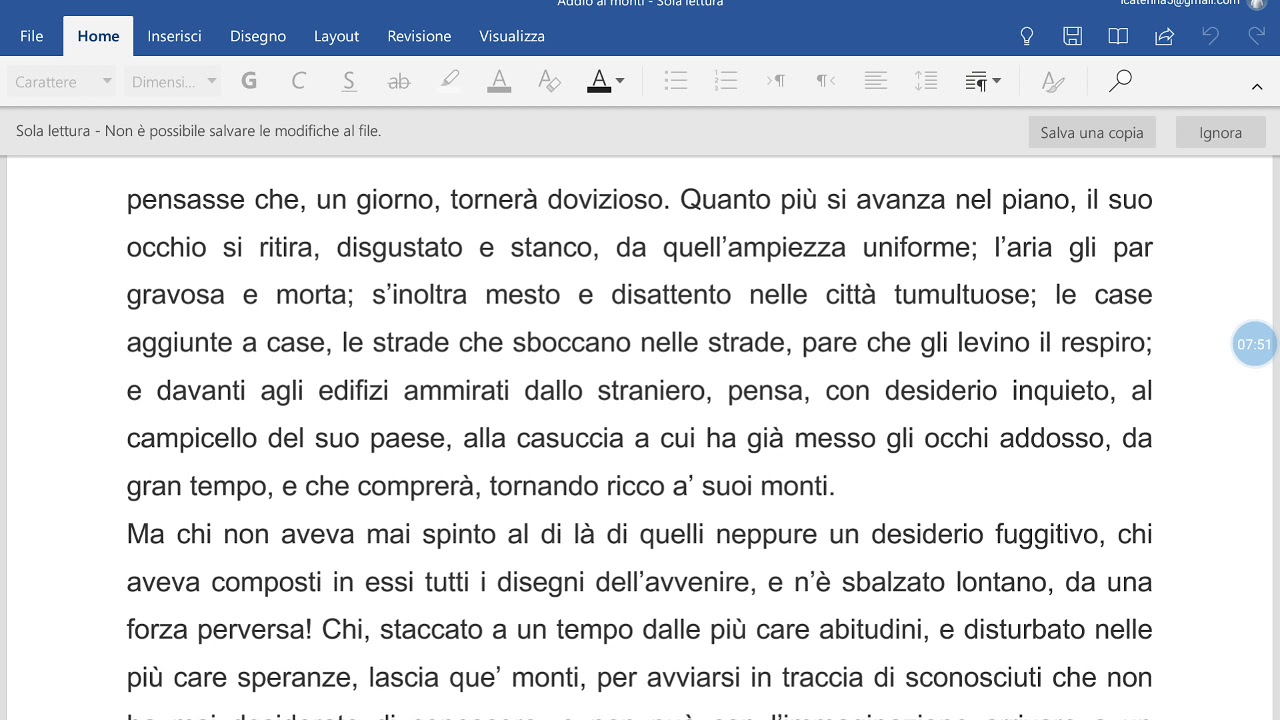Toggle bold (G) formatting

pyautogui.click(x=249, y=82)
